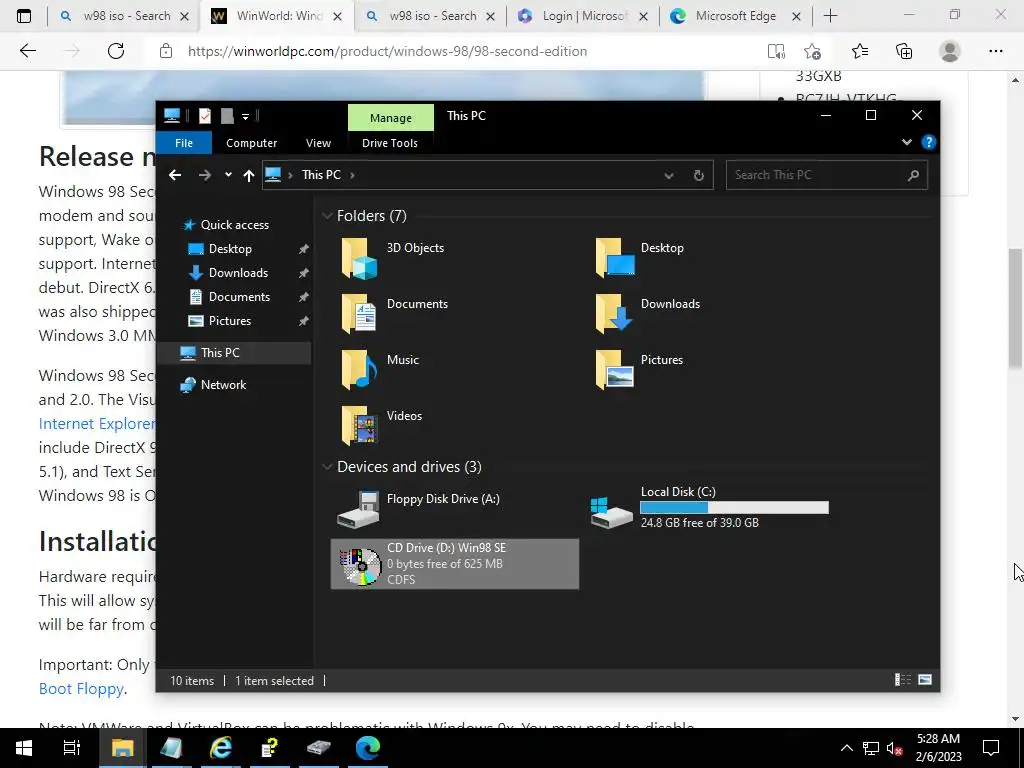Screen dimensions: 1024x768
Task: Show hidden tray icons chevron
Action: [846, 748]
